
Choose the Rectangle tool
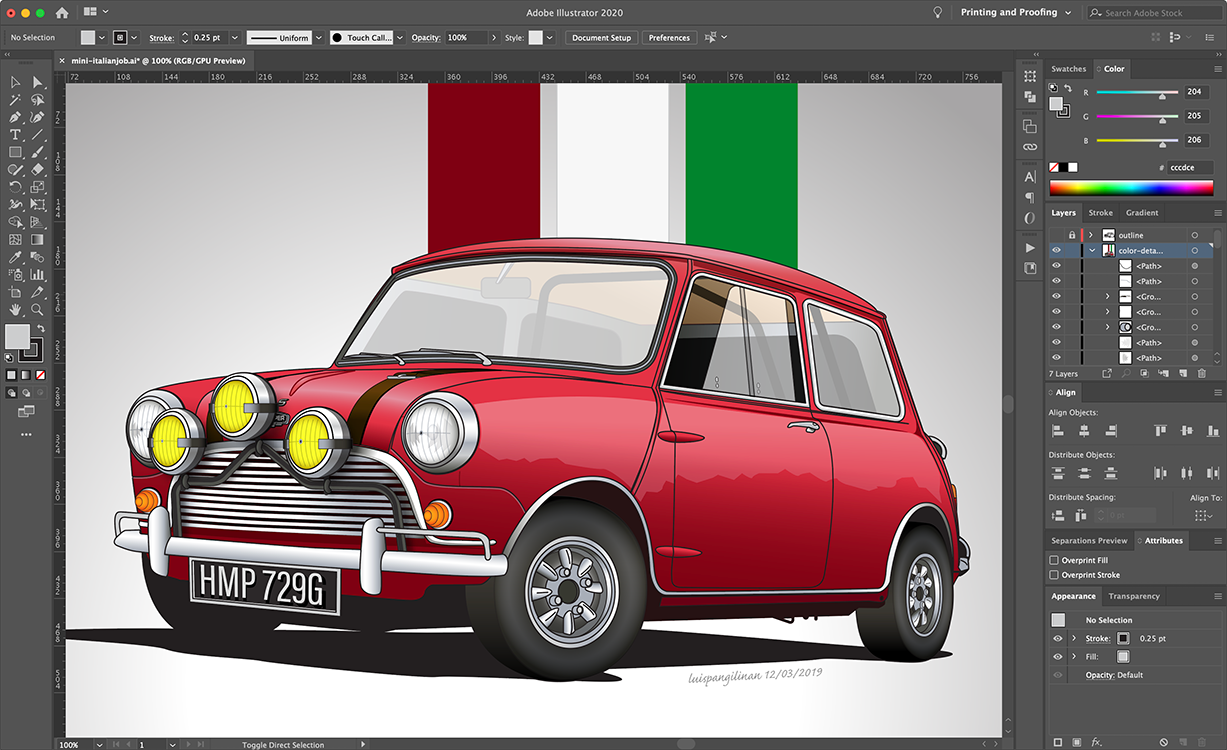point(15,152)
